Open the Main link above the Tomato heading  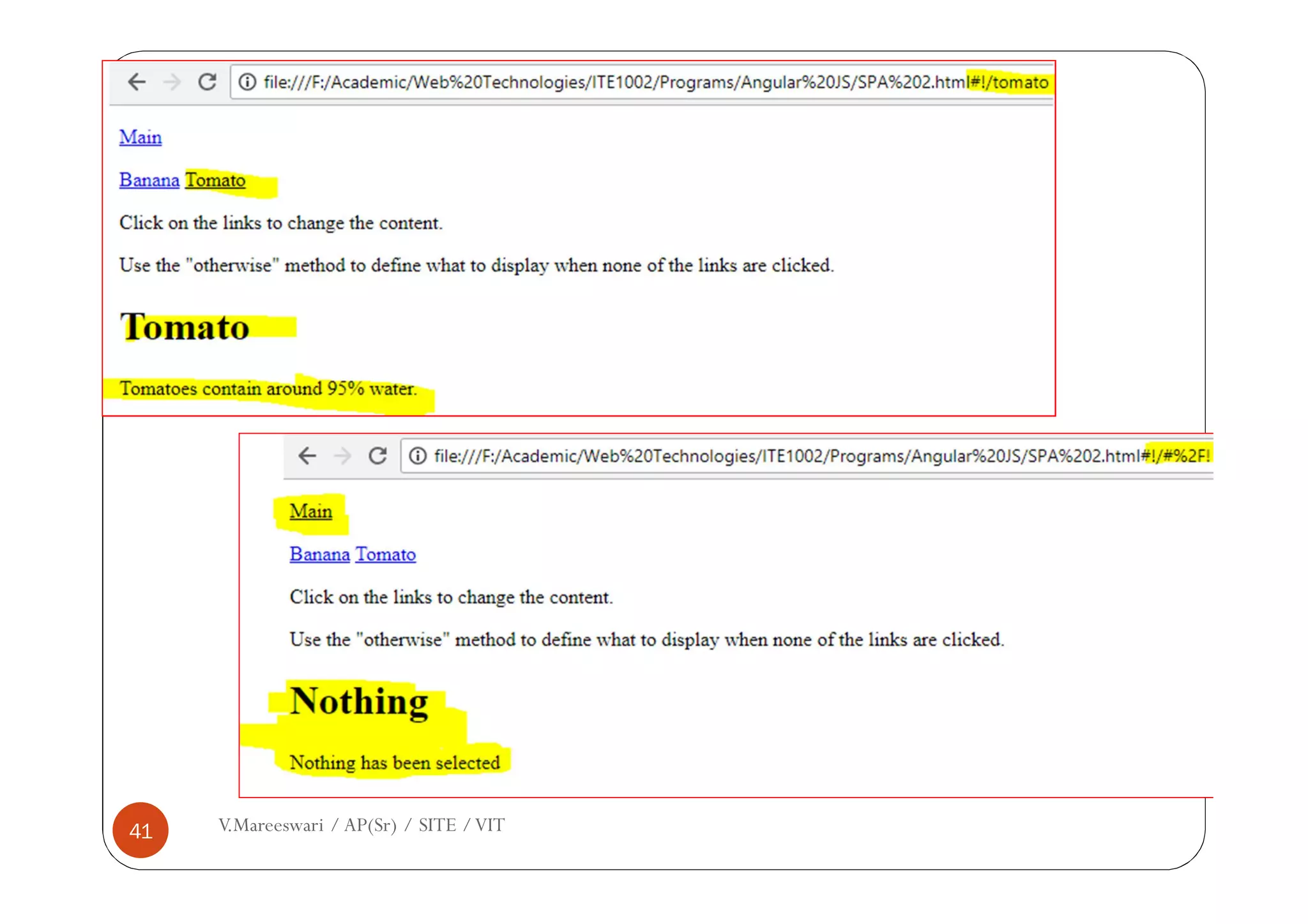[x=141, y=137]
